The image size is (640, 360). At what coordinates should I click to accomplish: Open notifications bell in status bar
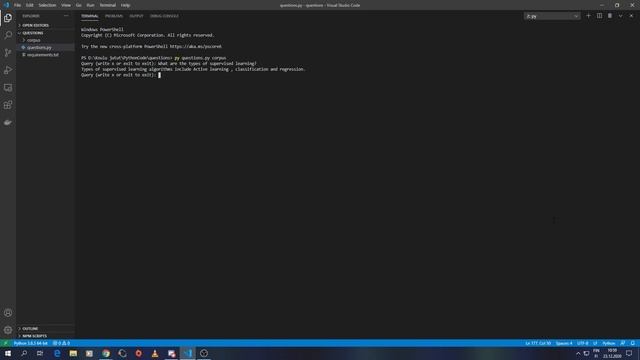coord(632,343)
